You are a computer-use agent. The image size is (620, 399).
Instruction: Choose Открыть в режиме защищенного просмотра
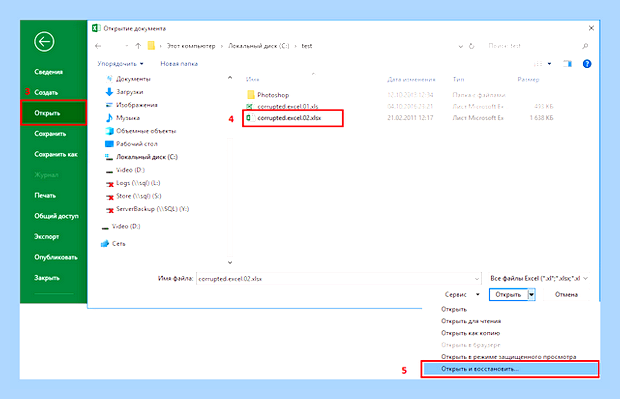point(508,357)
